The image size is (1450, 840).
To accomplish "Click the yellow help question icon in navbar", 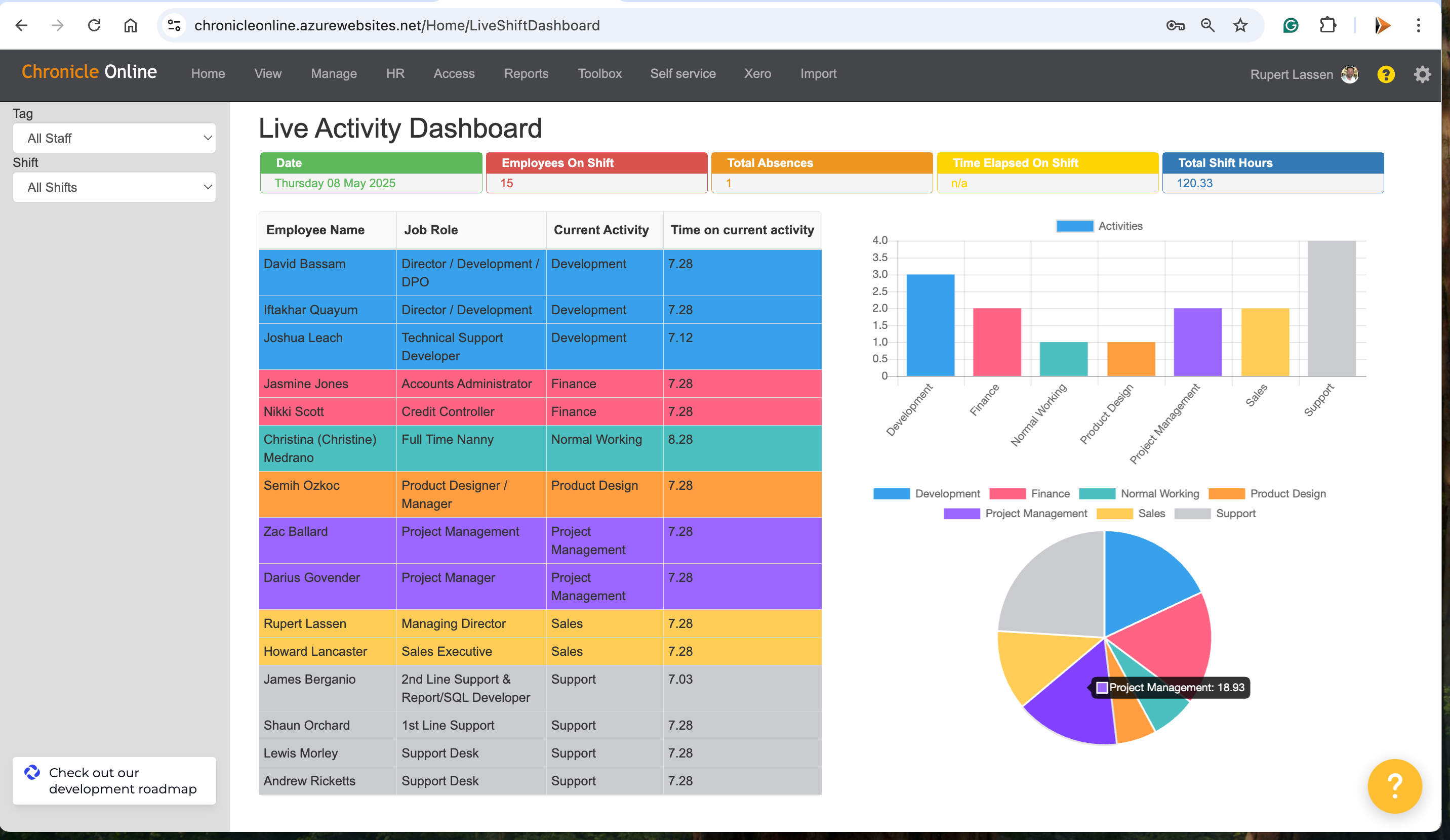I will click(x=1386, y=74).
